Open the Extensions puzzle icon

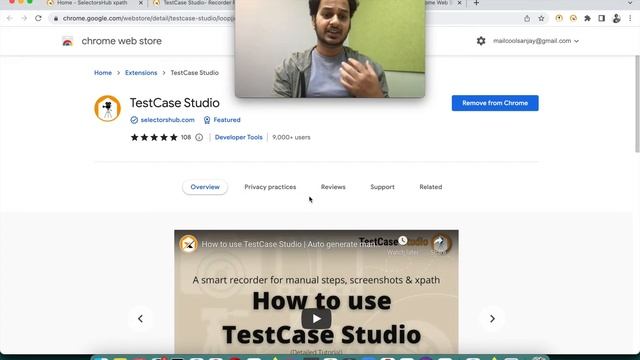[x=587, y=18]
